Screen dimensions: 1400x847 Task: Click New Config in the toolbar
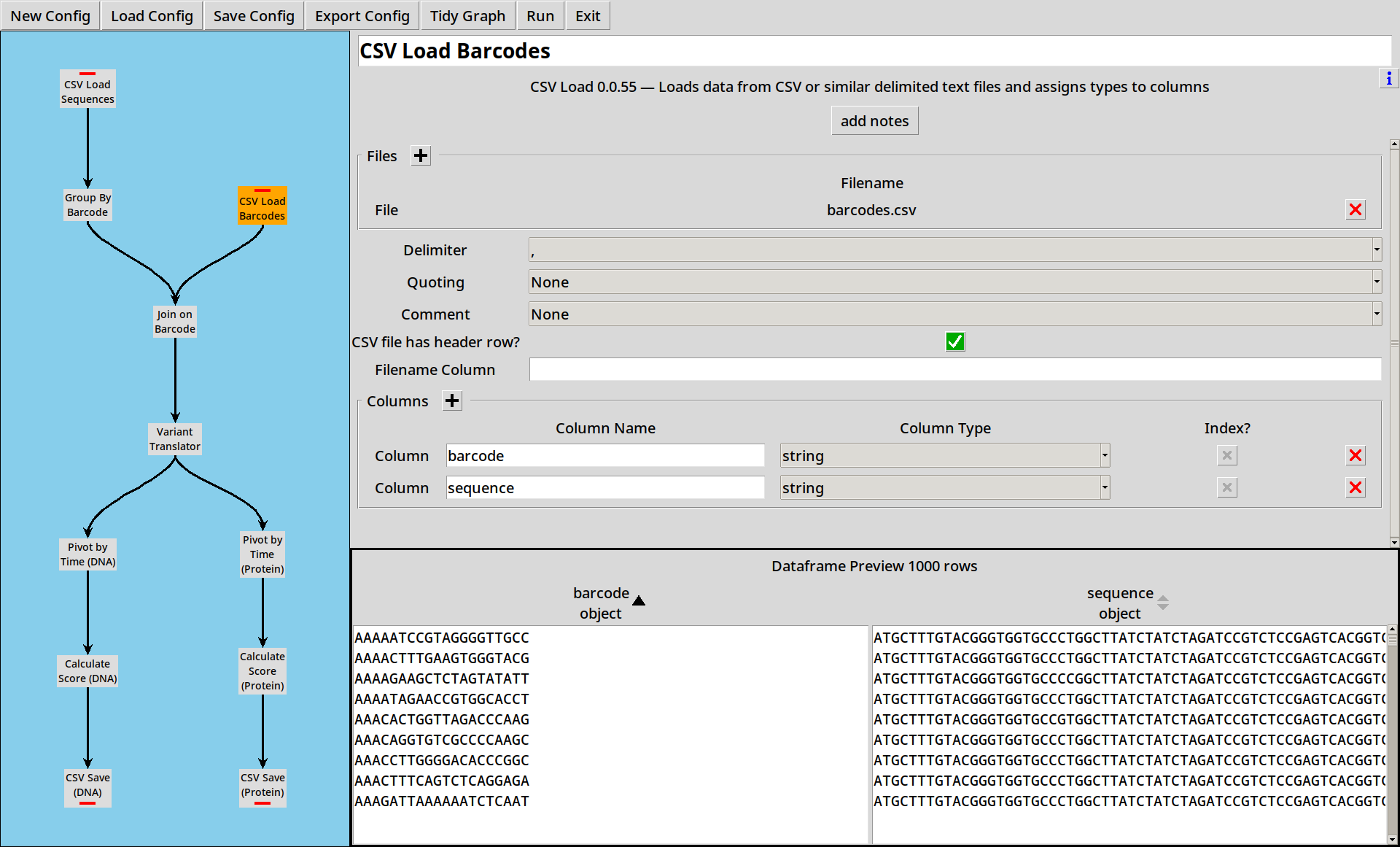point(50,16)
